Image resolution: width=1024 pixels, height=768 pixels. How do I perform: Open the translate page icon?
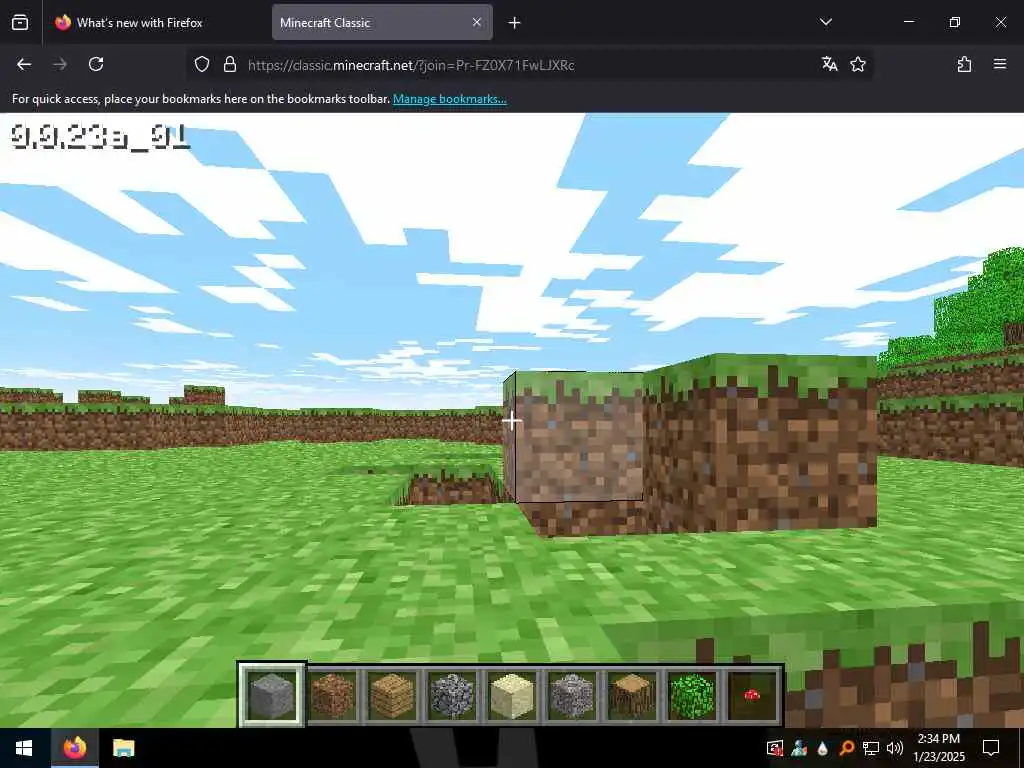click(x=829, y=64)
